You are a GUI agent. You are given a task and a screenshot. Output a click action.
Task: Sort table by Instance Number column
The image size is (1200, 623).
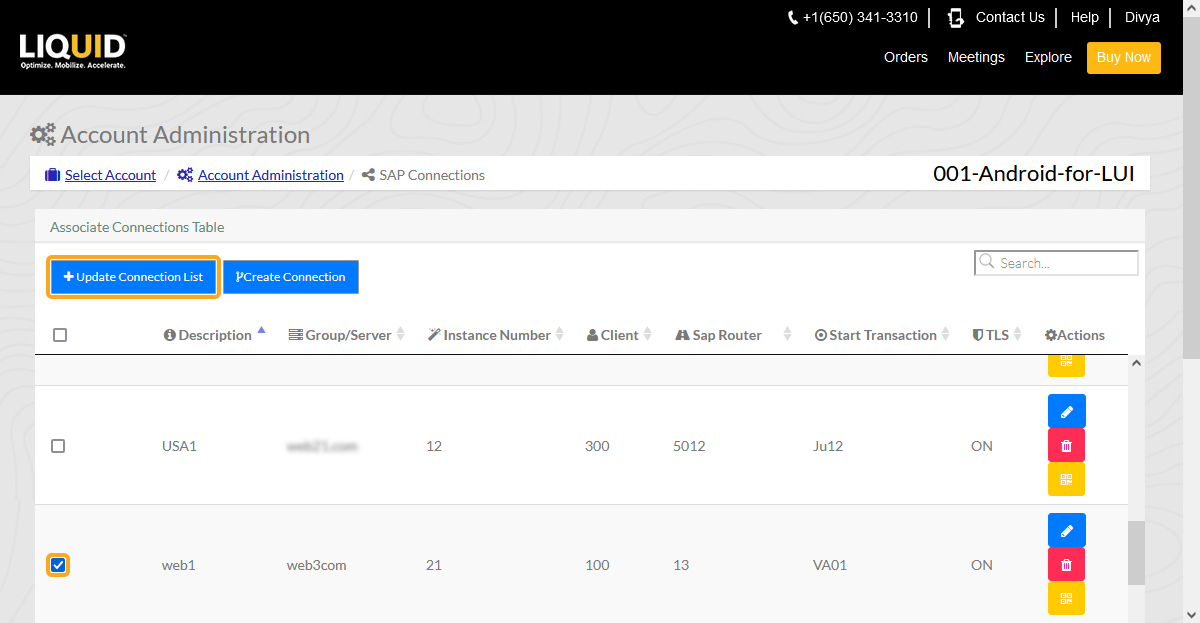pyautogui.click(x=496, y=335)
